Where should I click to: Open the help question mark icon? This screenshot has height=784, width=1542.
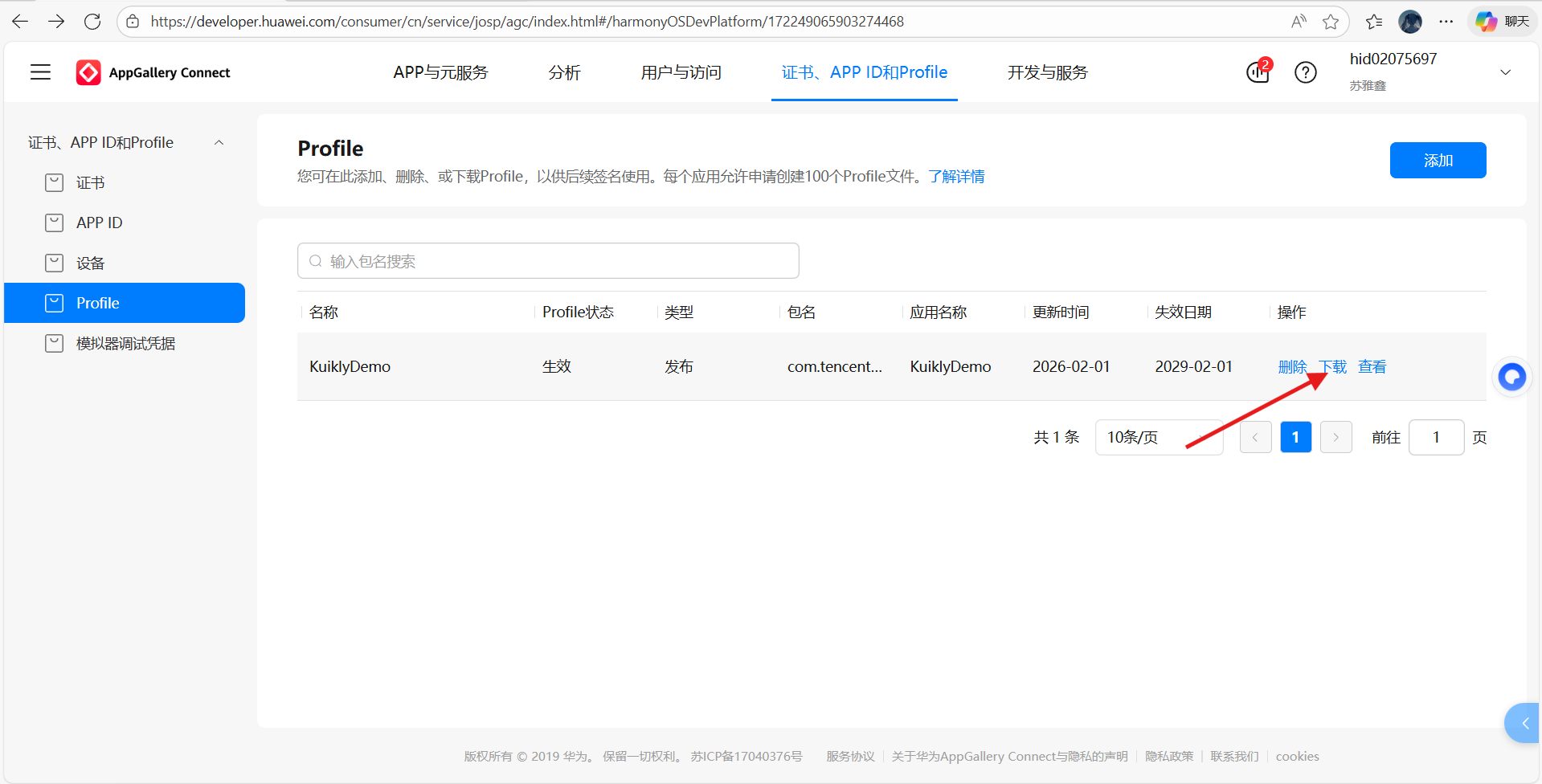tap(1306, 72)
